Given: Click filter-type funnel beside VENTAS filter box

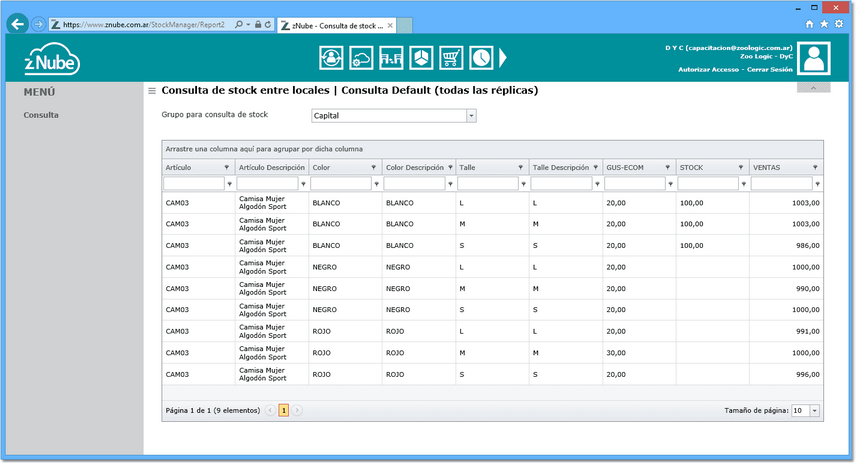Looking at the screenshot, I should click(817, 185).
